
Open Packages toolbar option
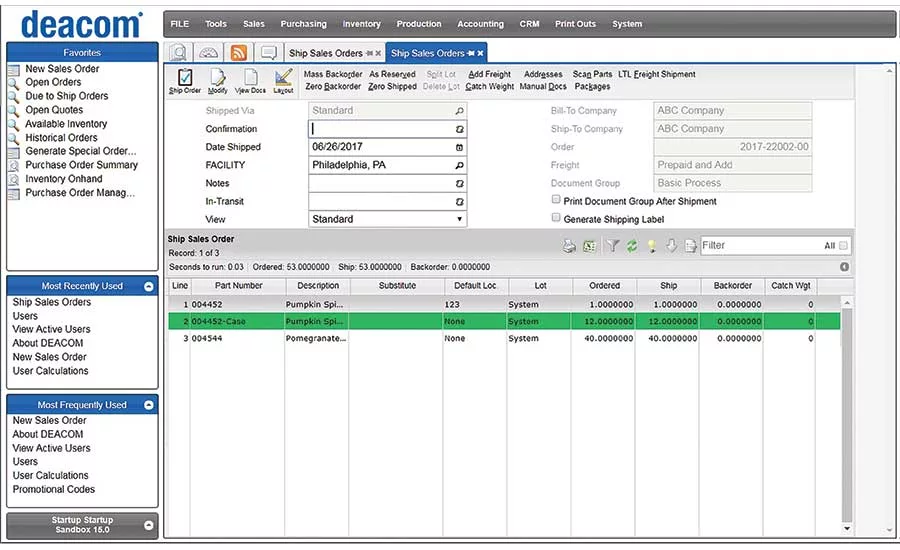click(592, 87)
